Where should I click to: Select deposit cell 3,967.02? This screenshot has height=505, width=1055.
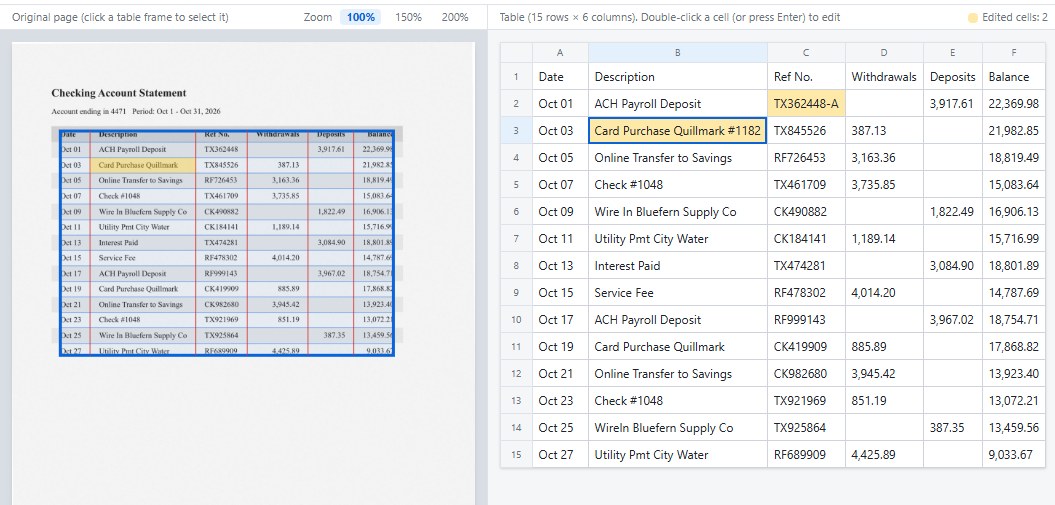[x=953, y=319]
